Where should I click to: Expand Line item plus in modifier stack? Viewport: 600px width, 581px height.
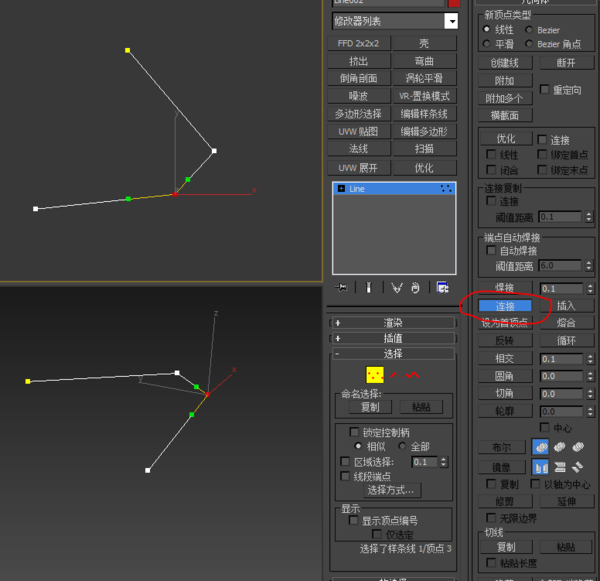tap(341, 188)
